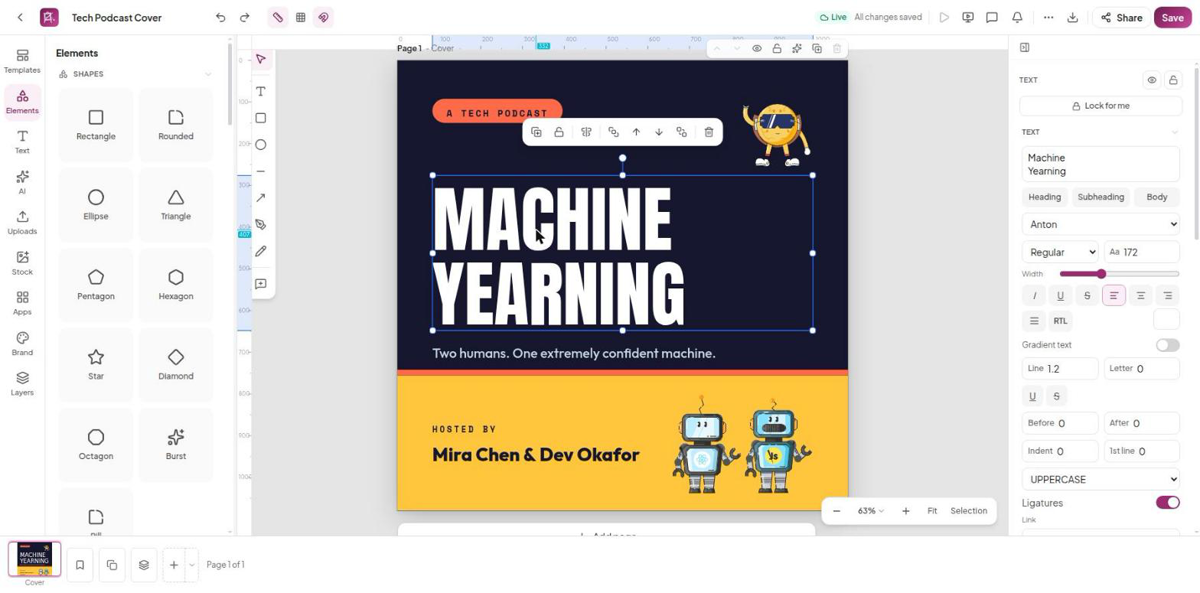Align text to center
This screenshot has width=1200, height=593.
click(1140, 296)
